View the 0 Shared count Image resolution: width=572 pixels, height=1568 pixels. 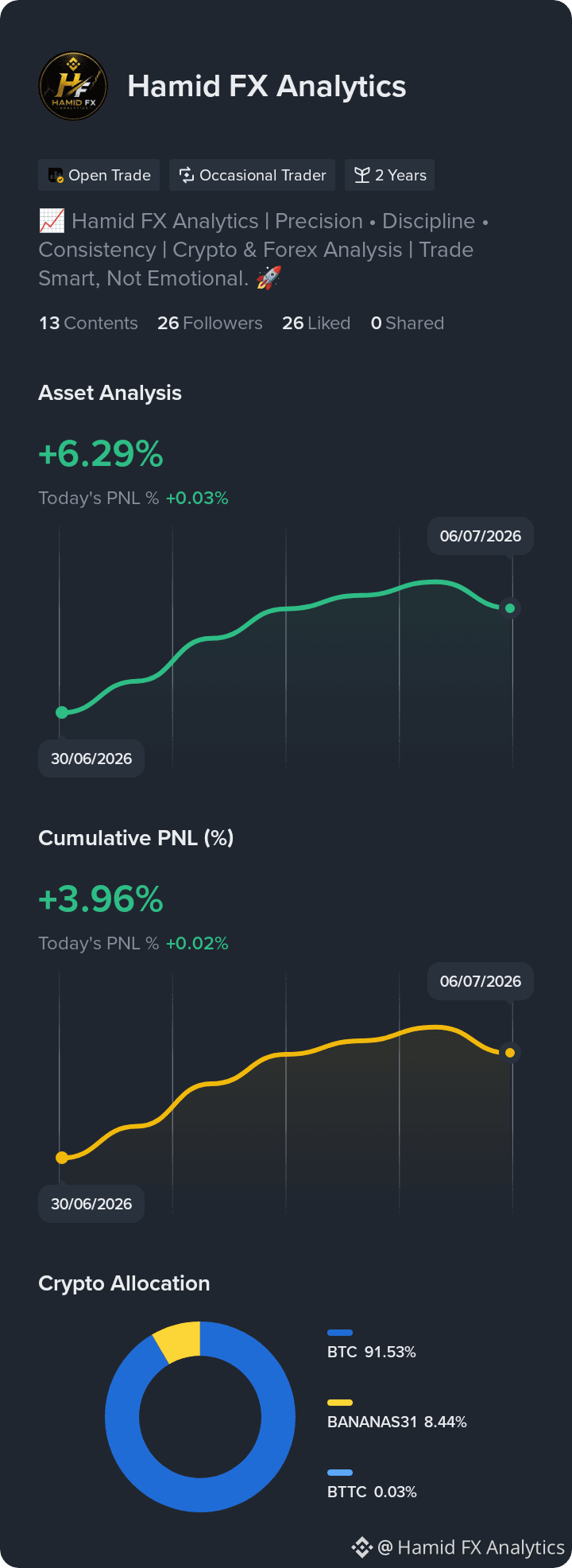pyautogui.click(x=408, y=323)
